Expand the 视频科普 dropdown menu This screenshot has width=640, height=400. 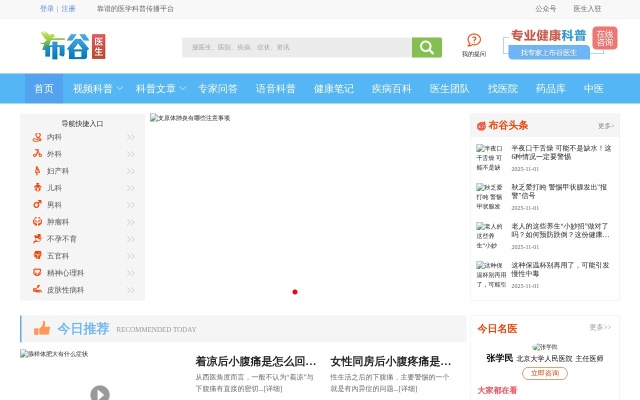(x=120, y=88)
